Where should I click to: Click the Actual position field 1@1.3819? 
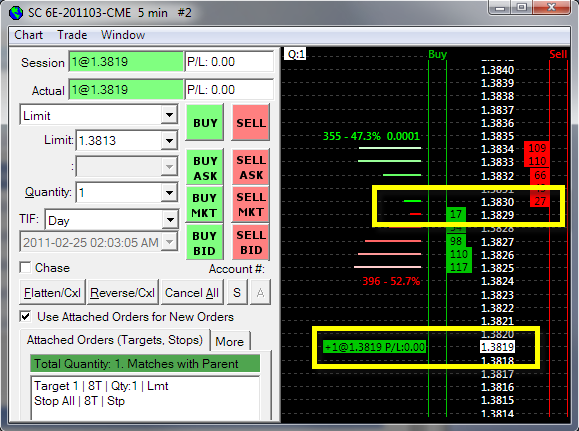[126, 90]
